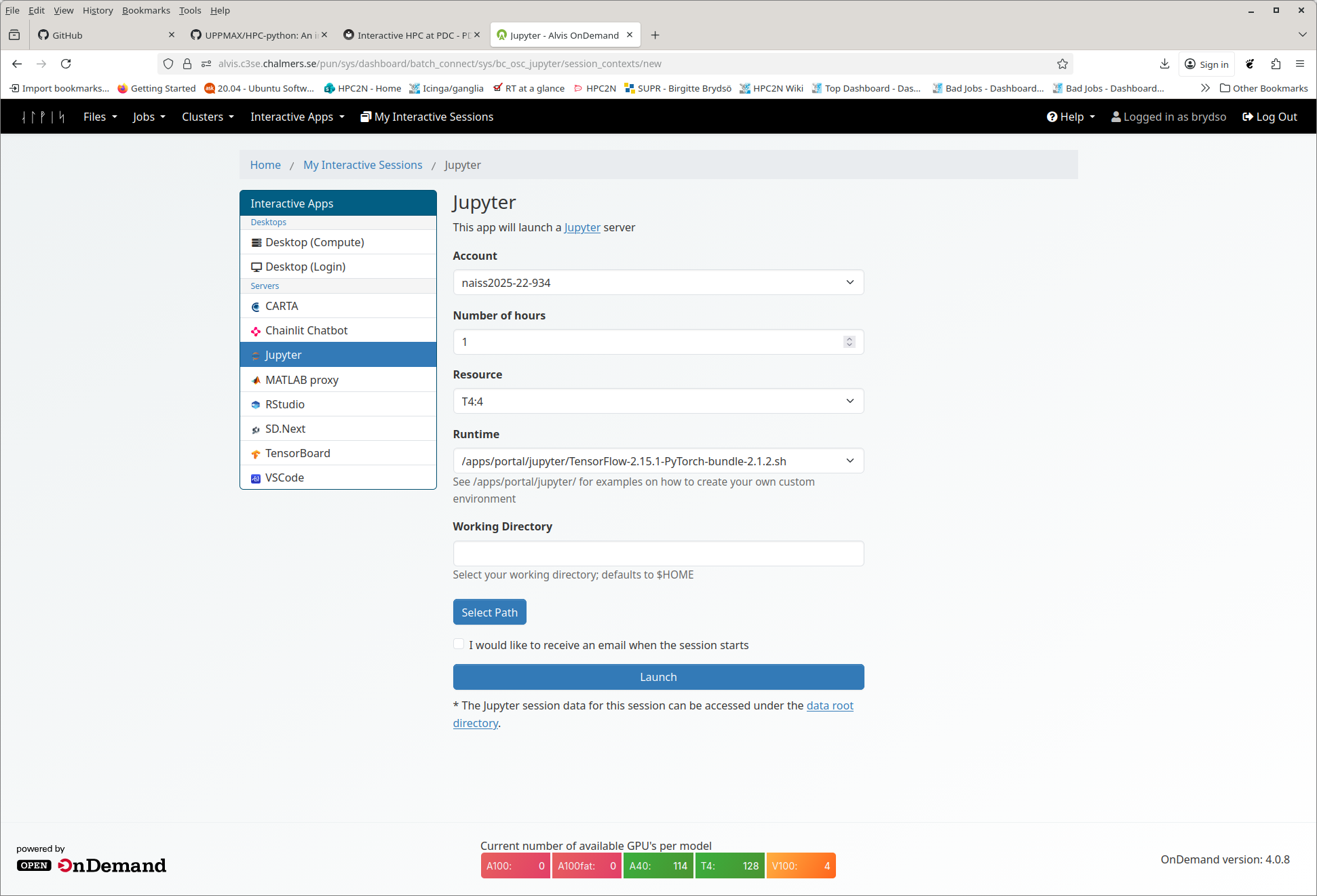Reload the page with refresh icon

click(66, 64)
